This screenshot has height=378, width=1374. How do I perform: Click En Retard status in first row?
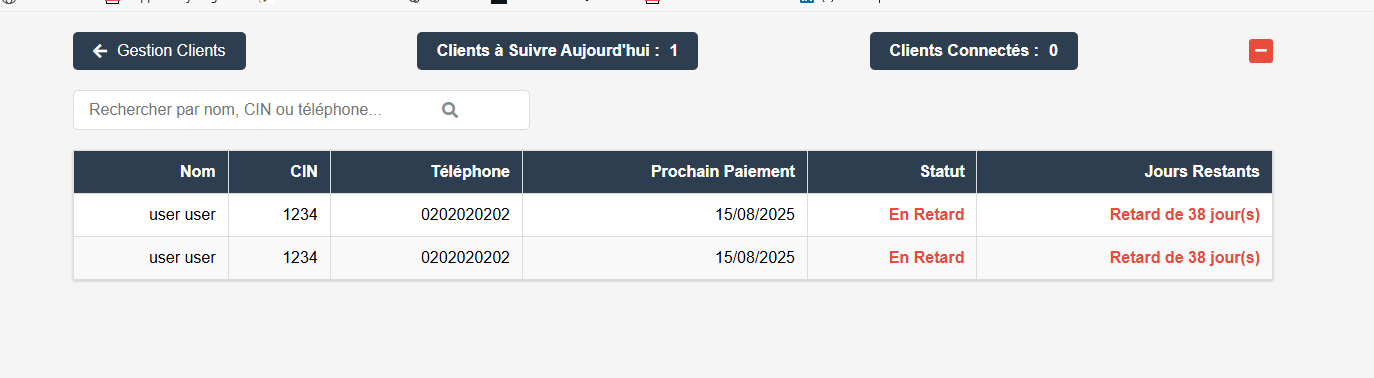point(927,214)
